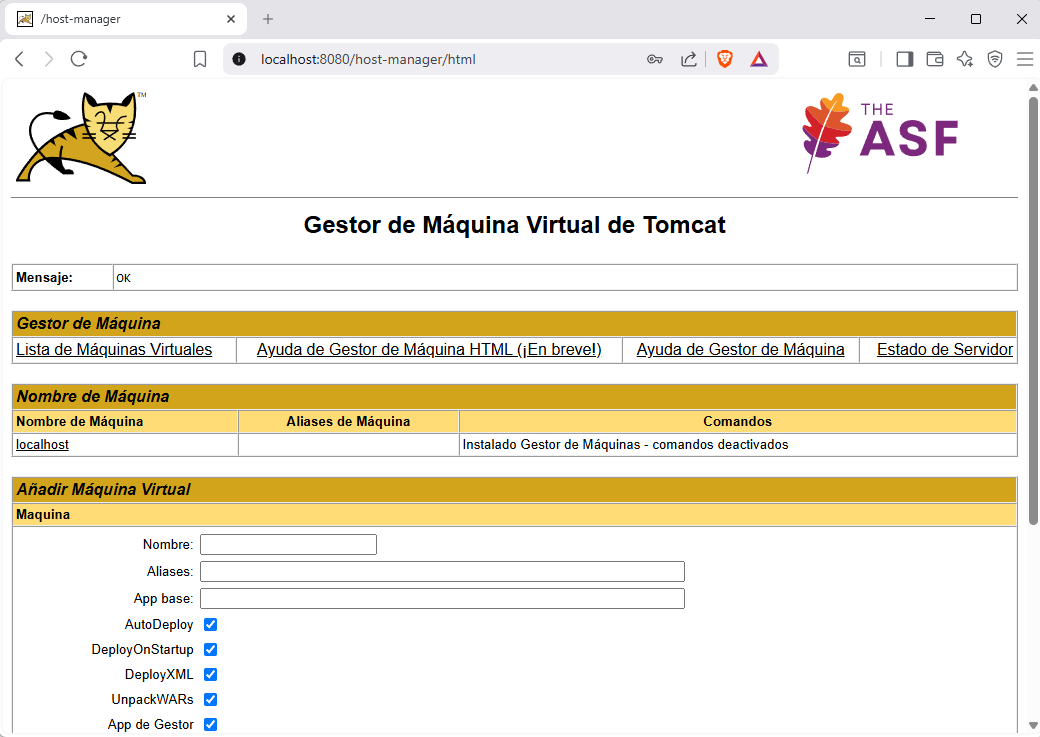Click the localhost host name link
Screen dimensions: 1040x737
[x=42, y=444]
